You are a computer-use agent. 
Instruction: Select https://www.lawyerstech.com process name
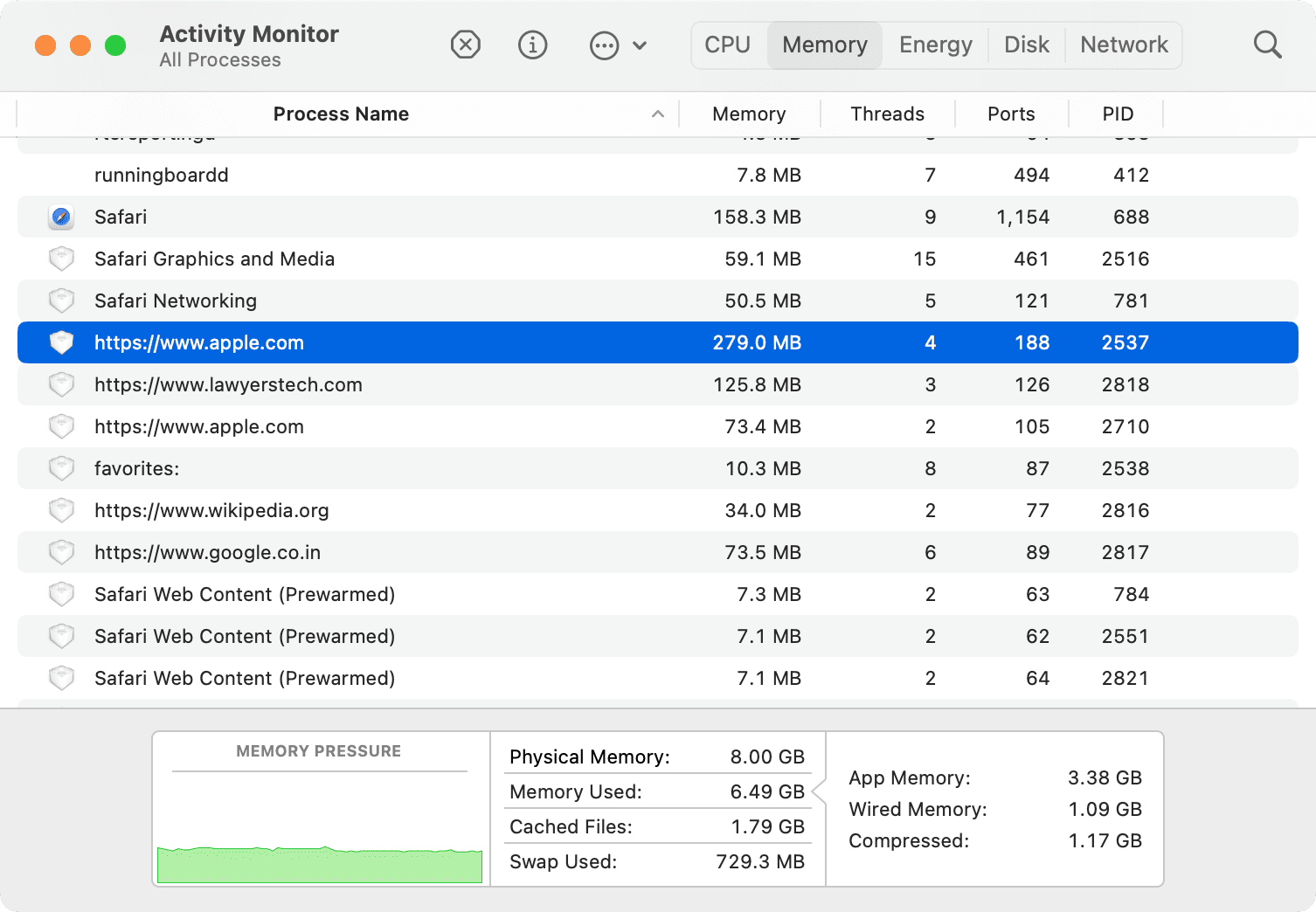(228, 384)
